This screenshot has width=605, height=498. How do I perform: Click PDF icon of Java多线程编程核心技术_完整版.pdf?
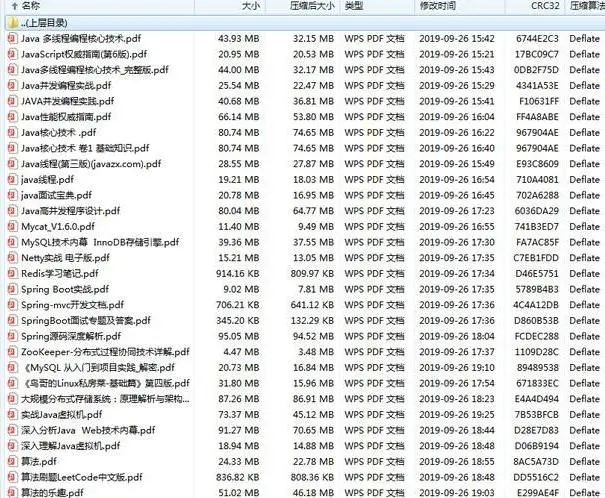click(x=12, y=70)
